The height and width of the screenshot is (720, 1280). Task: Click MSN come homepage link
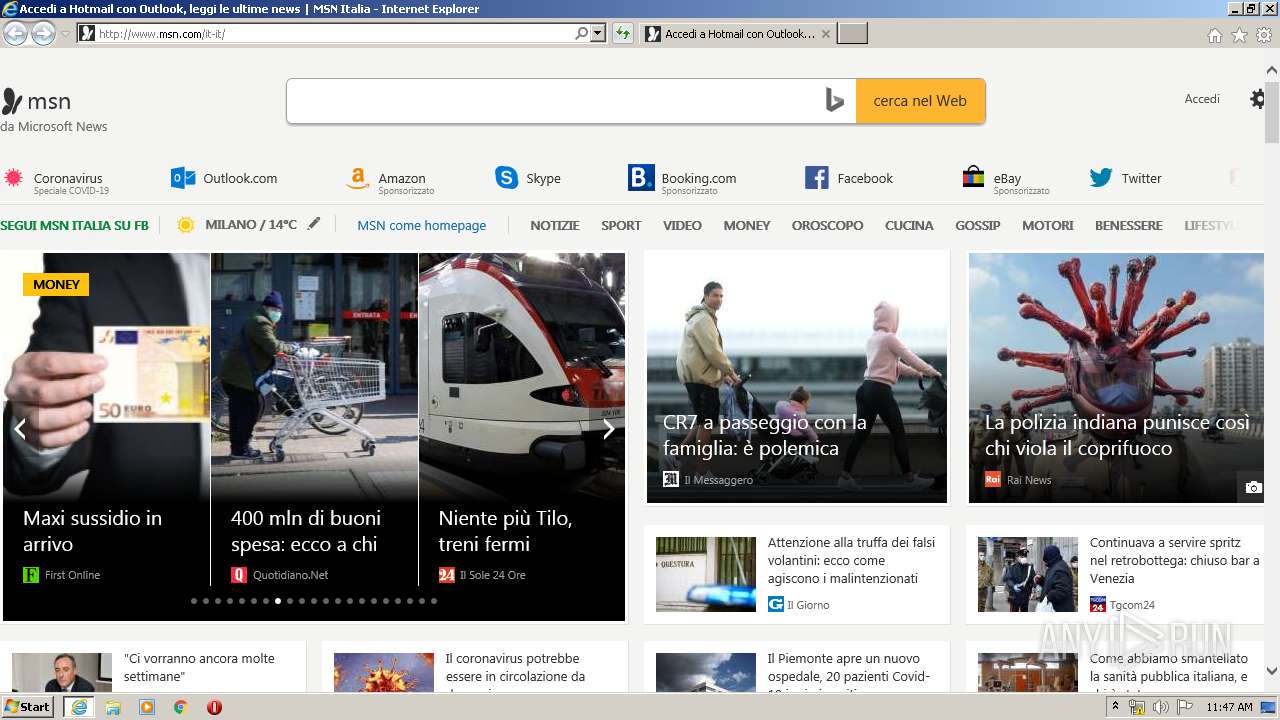point(422,225)
